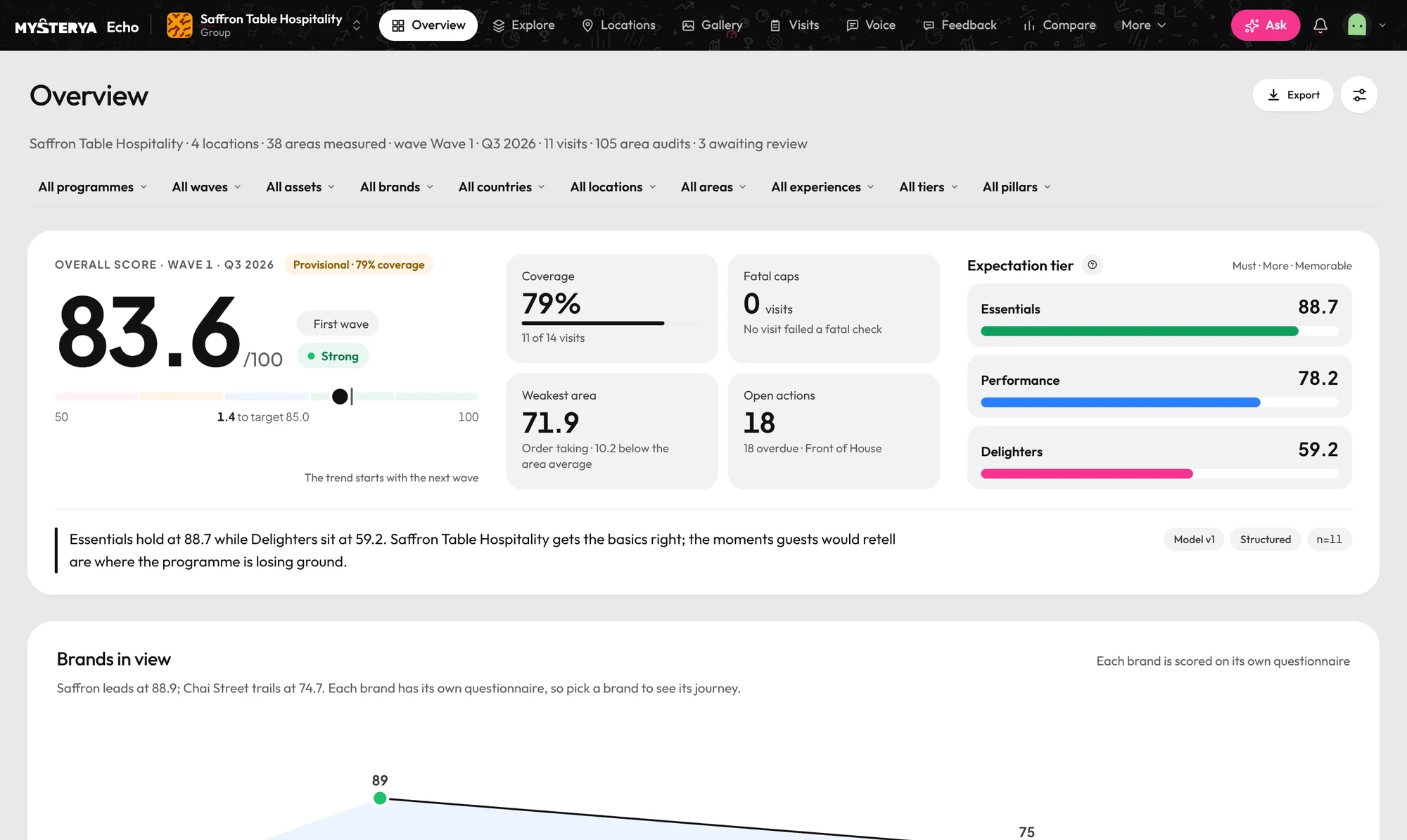The width and height of the screenshot is (1407, 840).
Task: Expand the All tiers filter
Action: 929,187
